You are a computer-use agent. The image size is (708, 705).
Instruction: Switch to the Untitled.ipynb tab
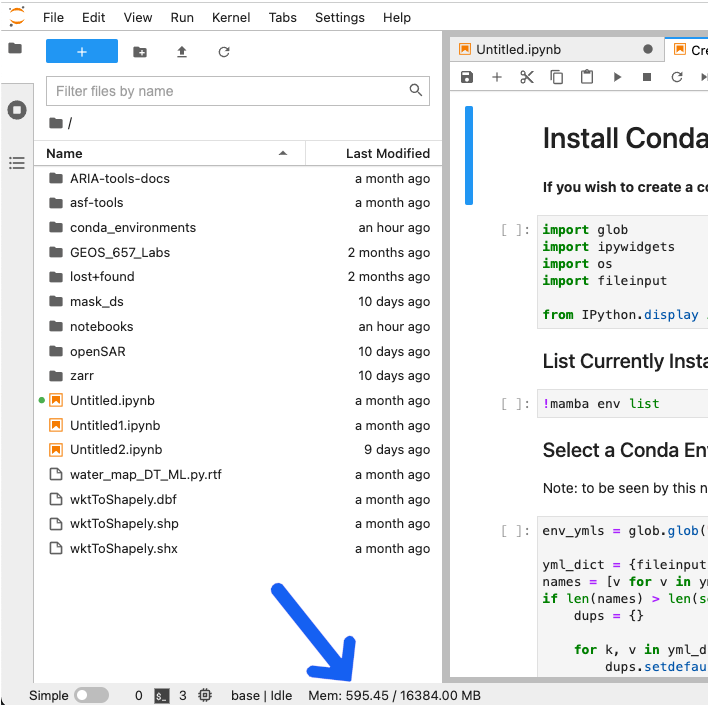pyautogui.click(x=518, y=49)
